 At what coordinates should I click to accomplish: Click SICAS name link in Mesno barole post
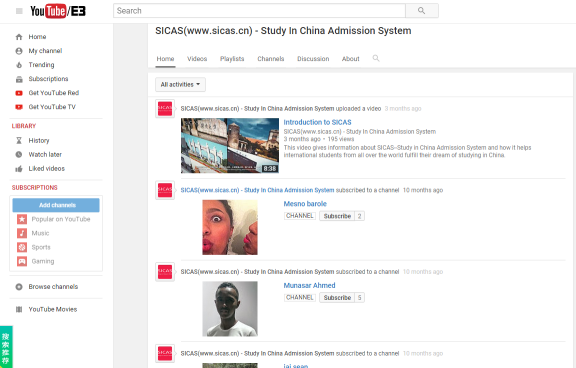pyautogui.click(x=258, y=190)
